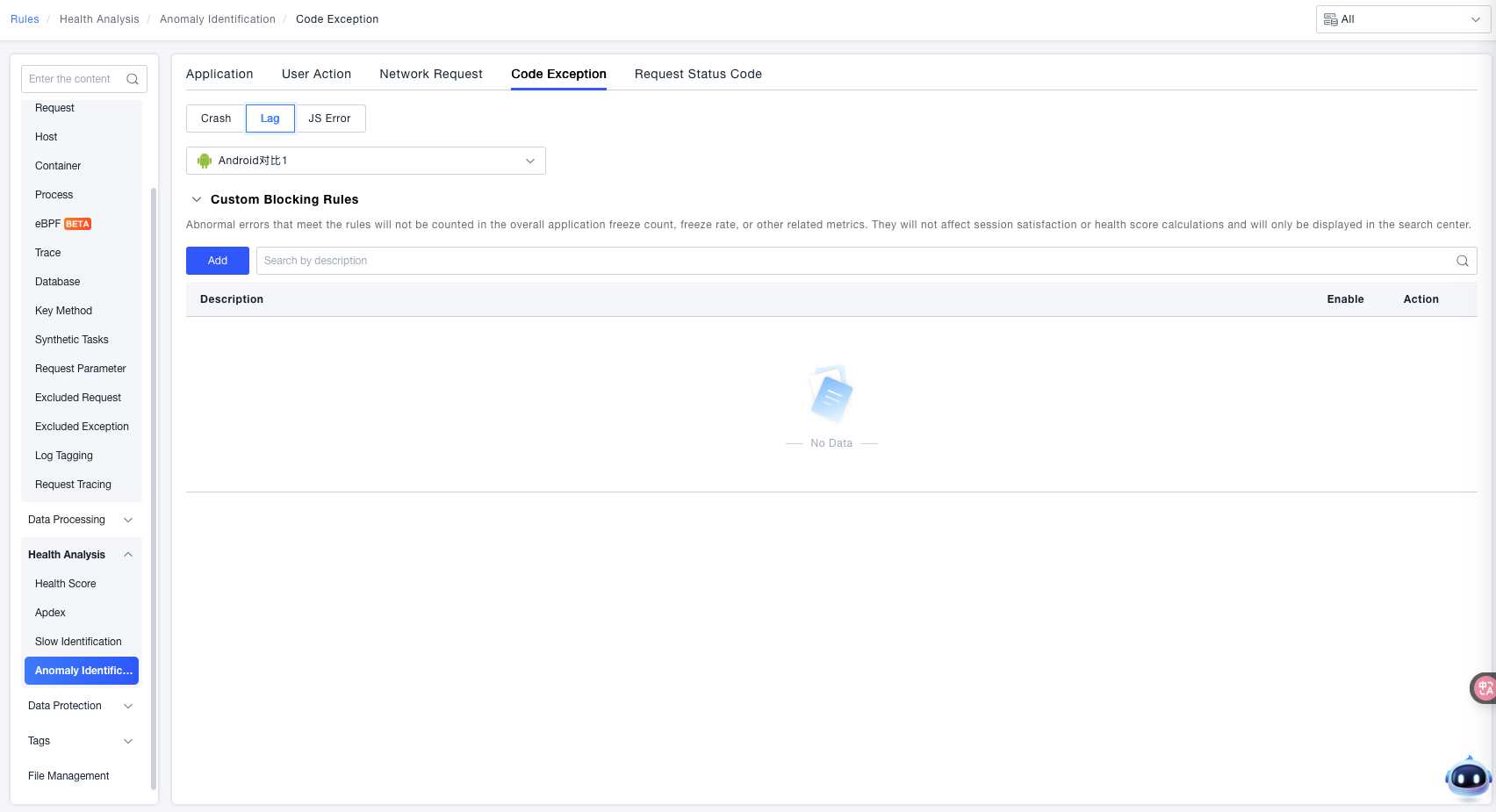The width and height of the screenshot is (1496, 812).
Task: Expand the Data Processing menu group
Action: [81, 520]
